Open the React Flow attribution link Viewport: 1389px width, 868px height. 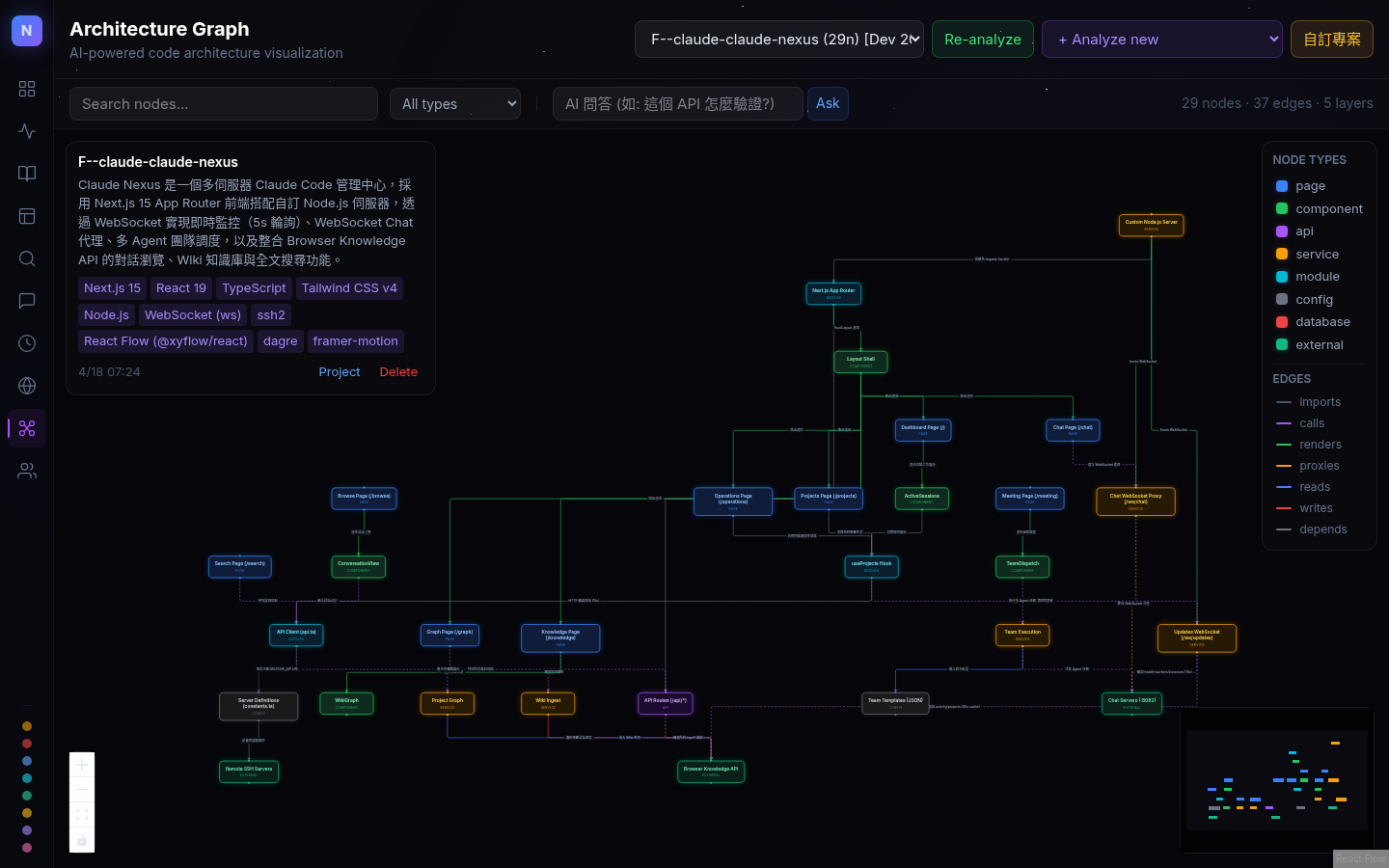pyautogui.click(x=1360, y=859)
